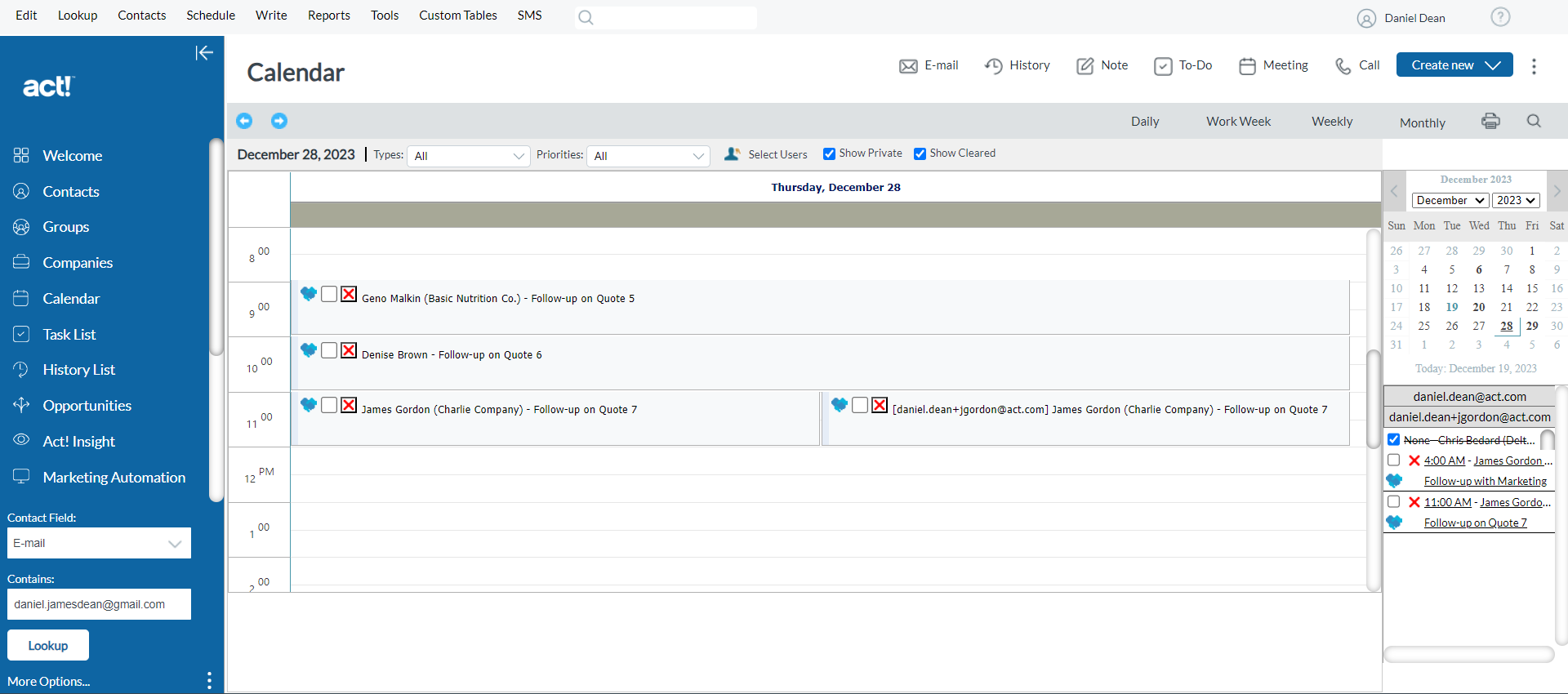The width and height of the screenshot is (1568, 694).
Task: Check the 11:00 AM James Gordon task checkbox
Action: tap(1394, 502)
